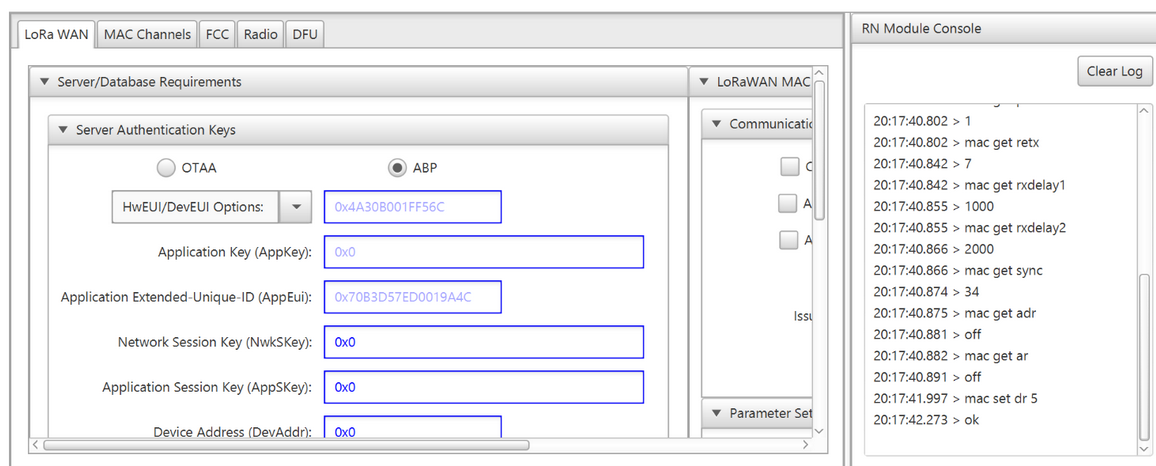This screenshot has width=1156, height=466.
Task: Open the DFU tab
Action: (x=305, y=34)
